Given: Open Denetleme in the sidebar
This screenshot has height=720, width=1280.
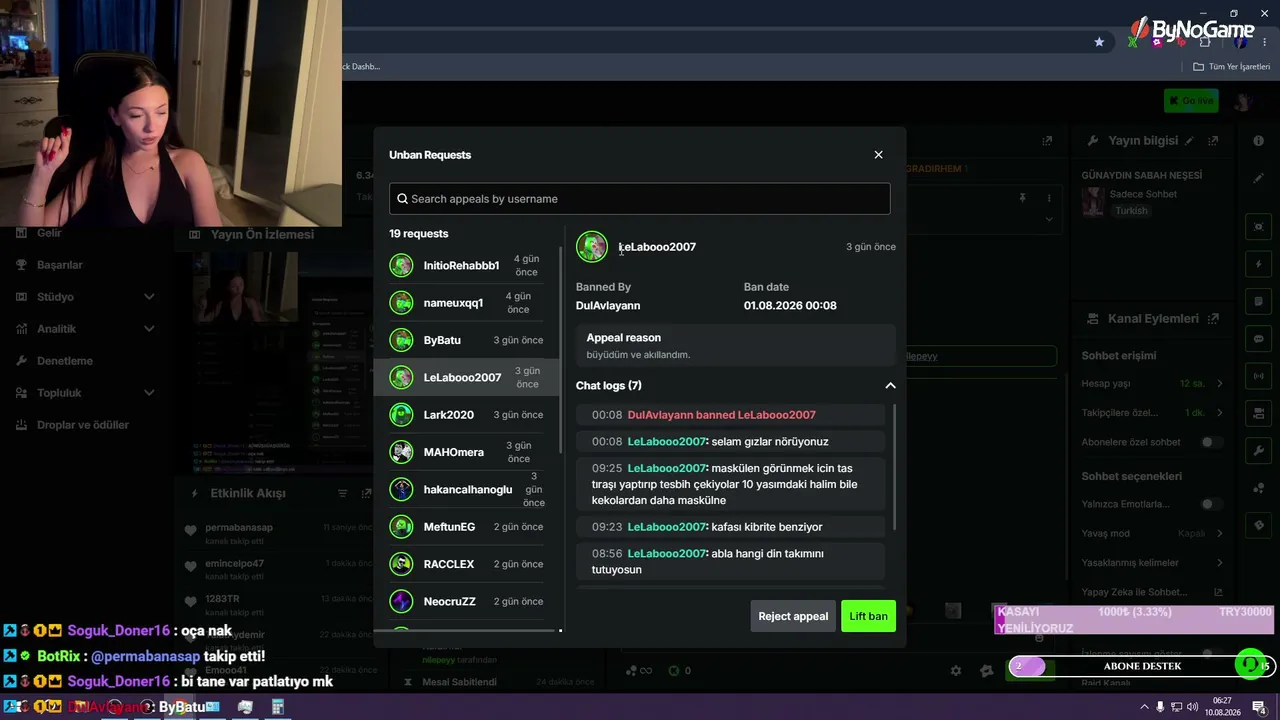Looking at the screenshot, I should [x=65, y=361].
